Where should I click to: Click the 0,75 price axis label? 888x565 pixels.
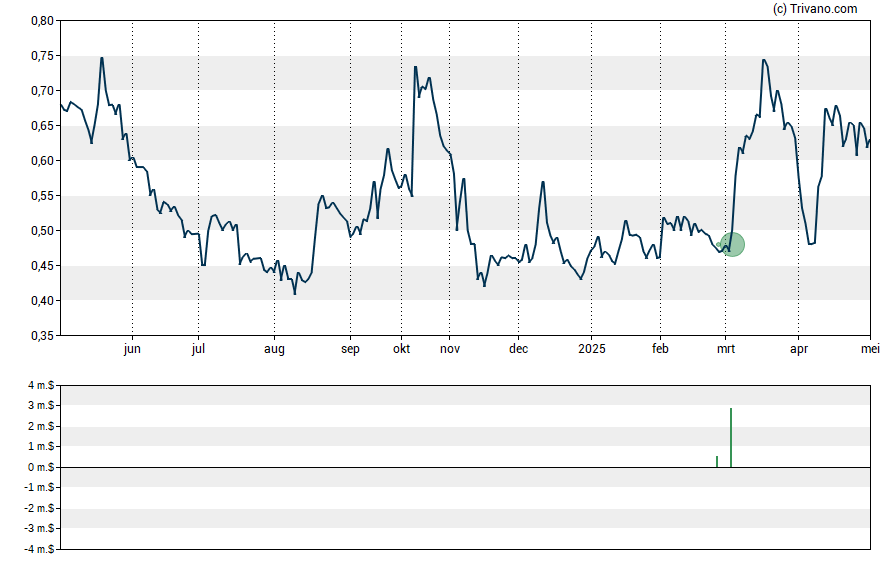tap(42, 56)
